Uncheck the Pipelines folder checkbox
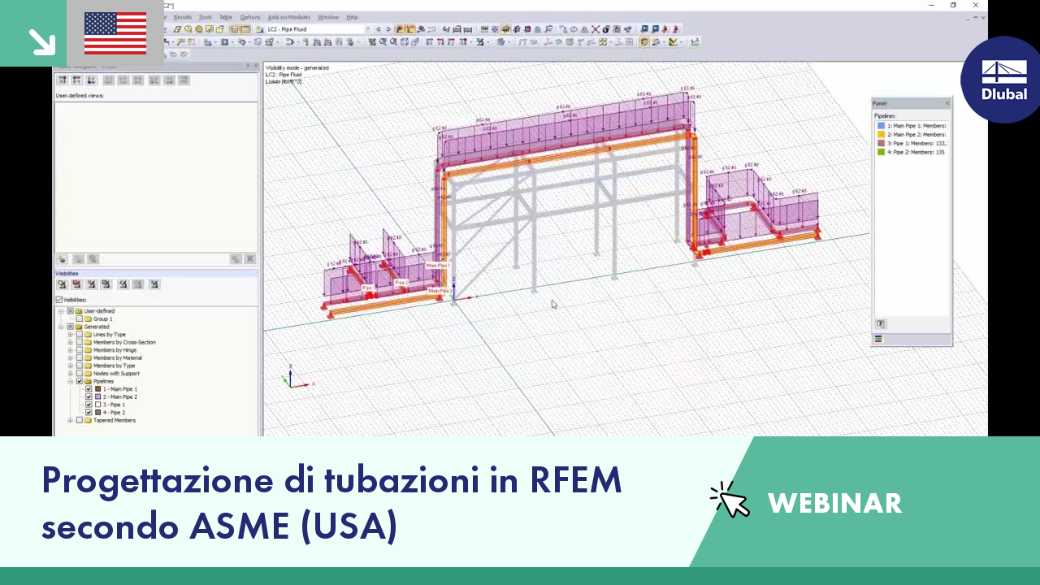1040x585 pixels. point(80,381)
